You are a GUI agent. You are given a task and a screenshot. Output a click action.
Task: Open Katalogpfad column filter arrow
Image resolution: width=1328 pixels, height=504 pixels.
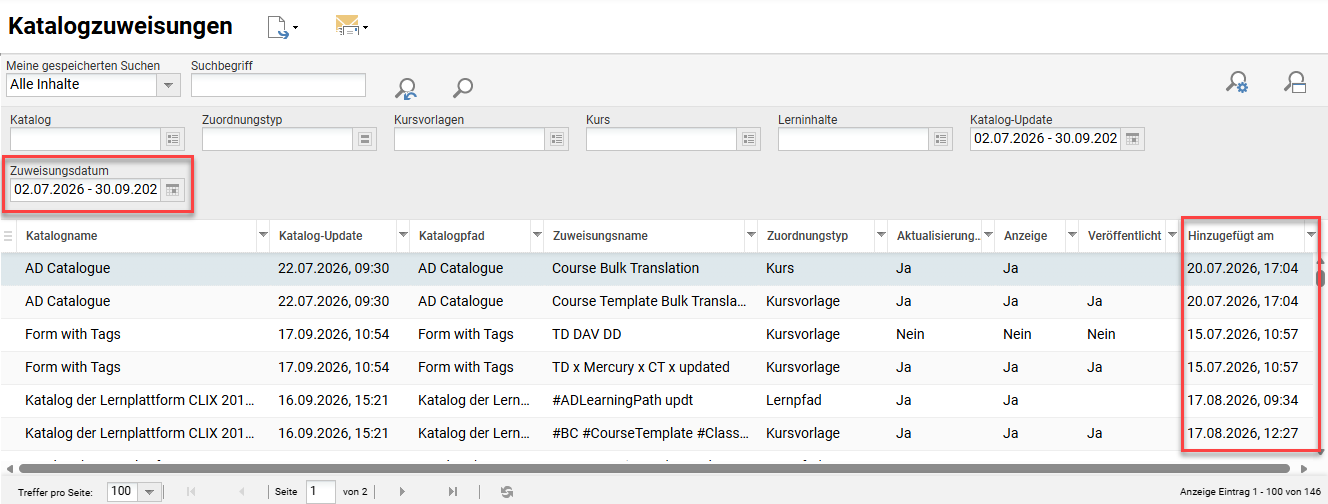(537, 236)
